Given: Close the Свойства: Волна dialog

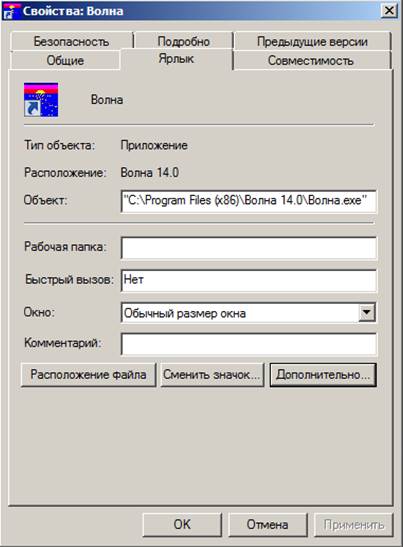Looking at the screenshot, I should tap(389, 11).
